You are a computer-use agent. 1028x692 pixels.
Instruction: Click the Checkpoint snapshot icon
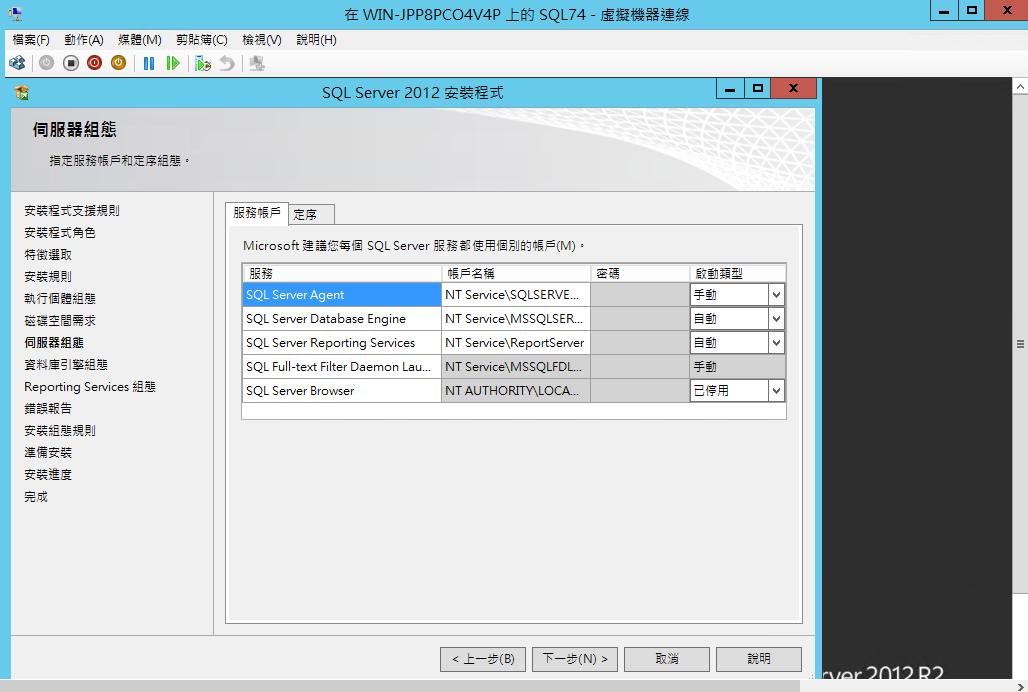coord(203,64)
